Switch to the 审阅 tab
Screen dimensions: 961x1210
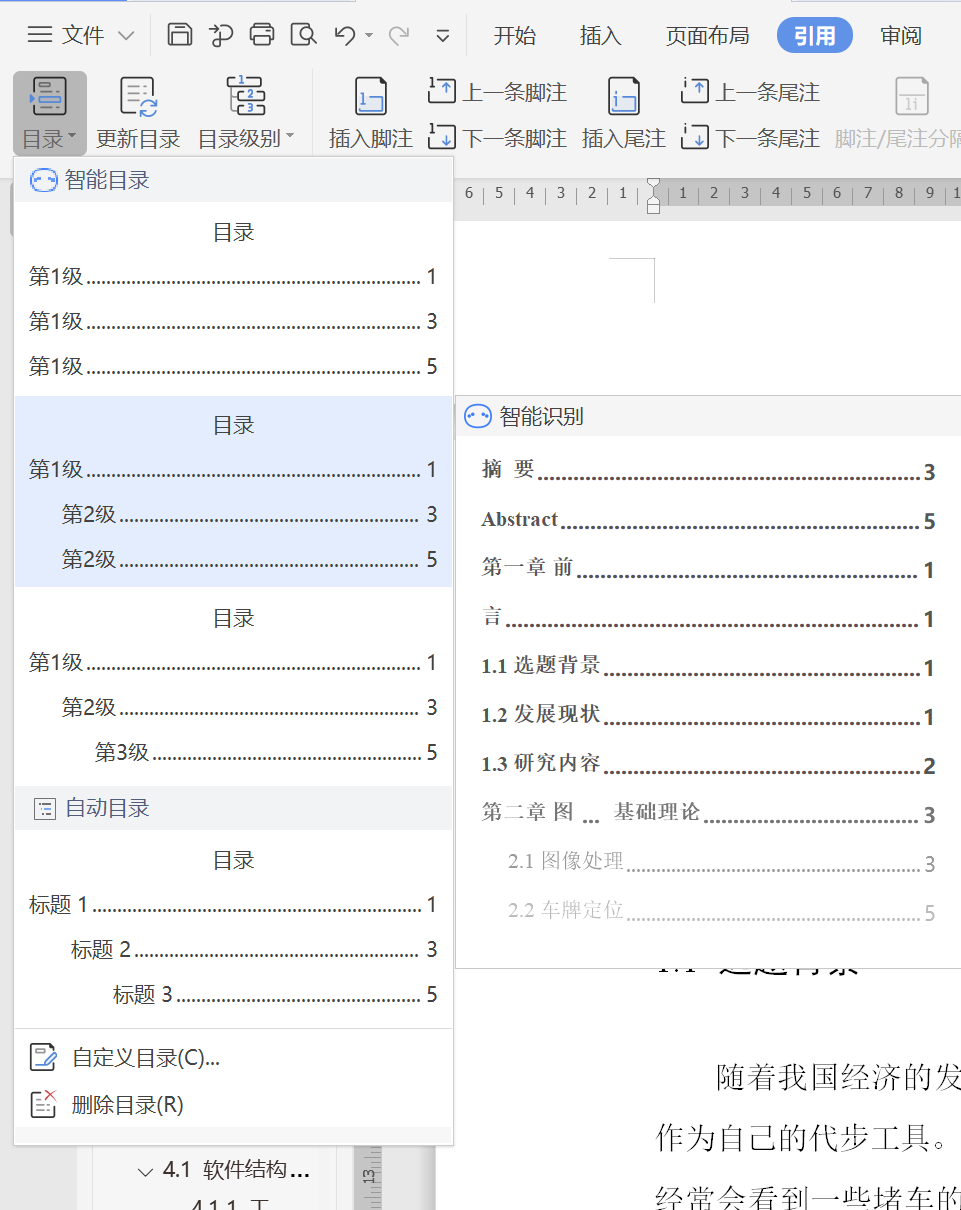(x=901, y=36)
